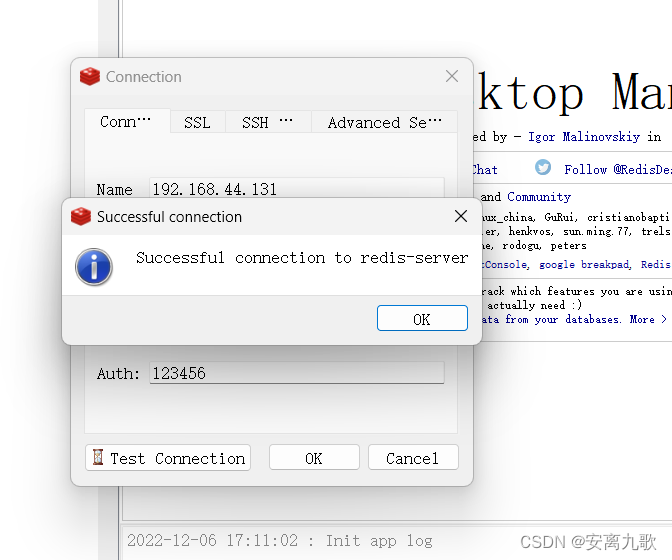
Task: Open the Advanced Settings tab
Action: (x=384, y=122)
